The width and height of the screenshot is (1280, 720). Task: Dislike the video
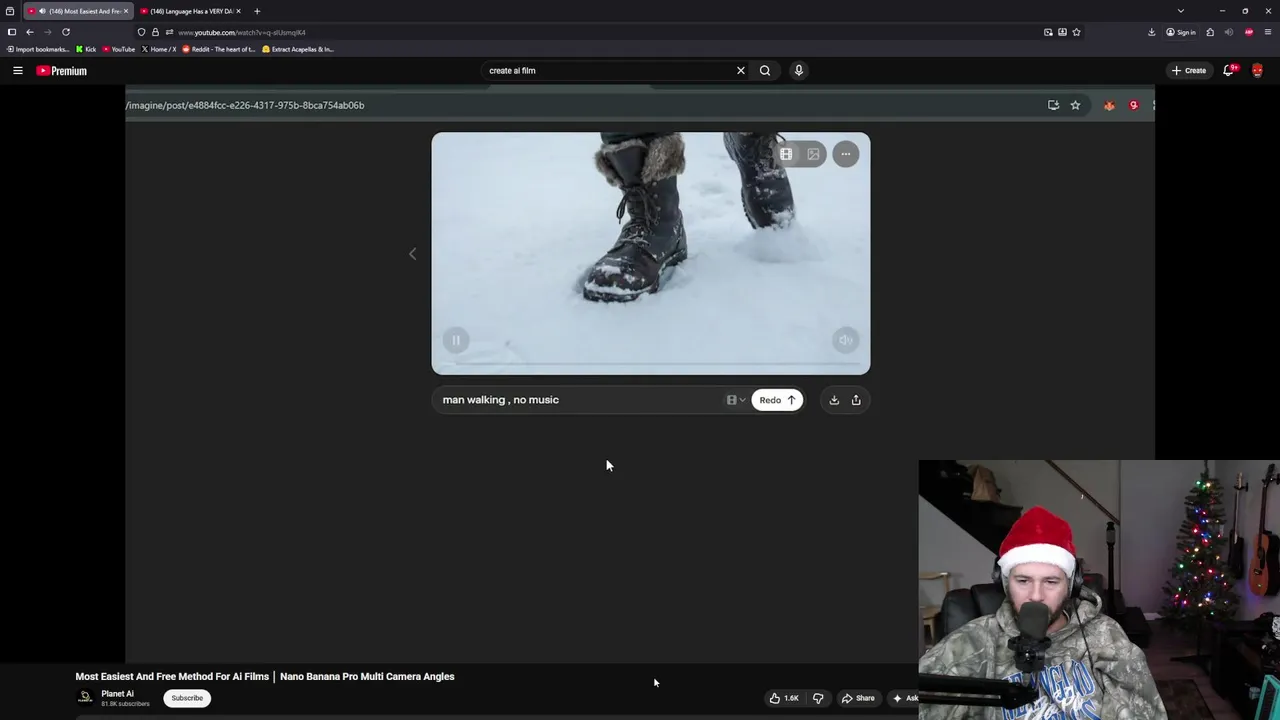tap(818, 698)
